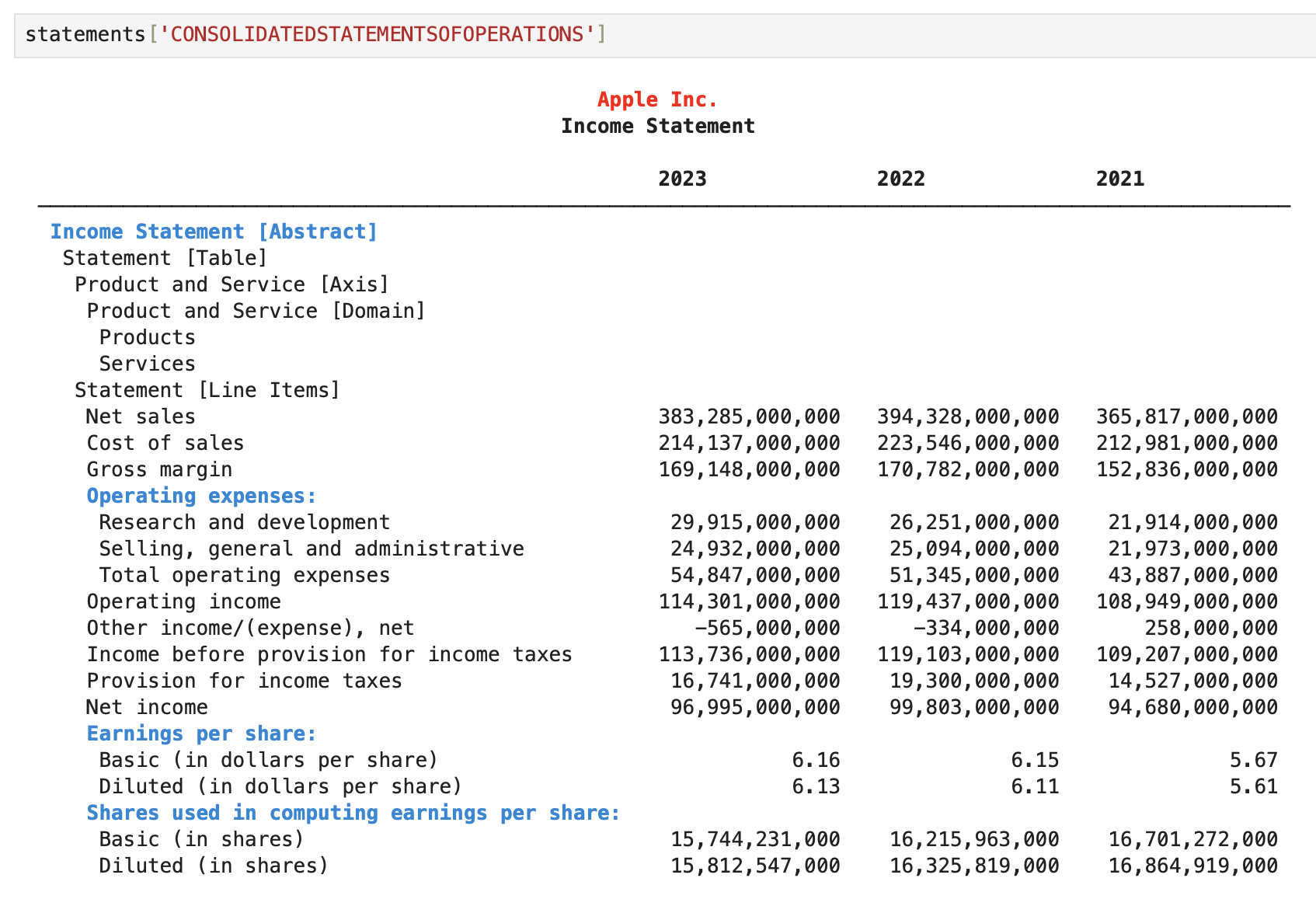Click 'Provision for income taxes' label
The height and width of the screenshot is (906, 1316).
(x=245, y=681)
